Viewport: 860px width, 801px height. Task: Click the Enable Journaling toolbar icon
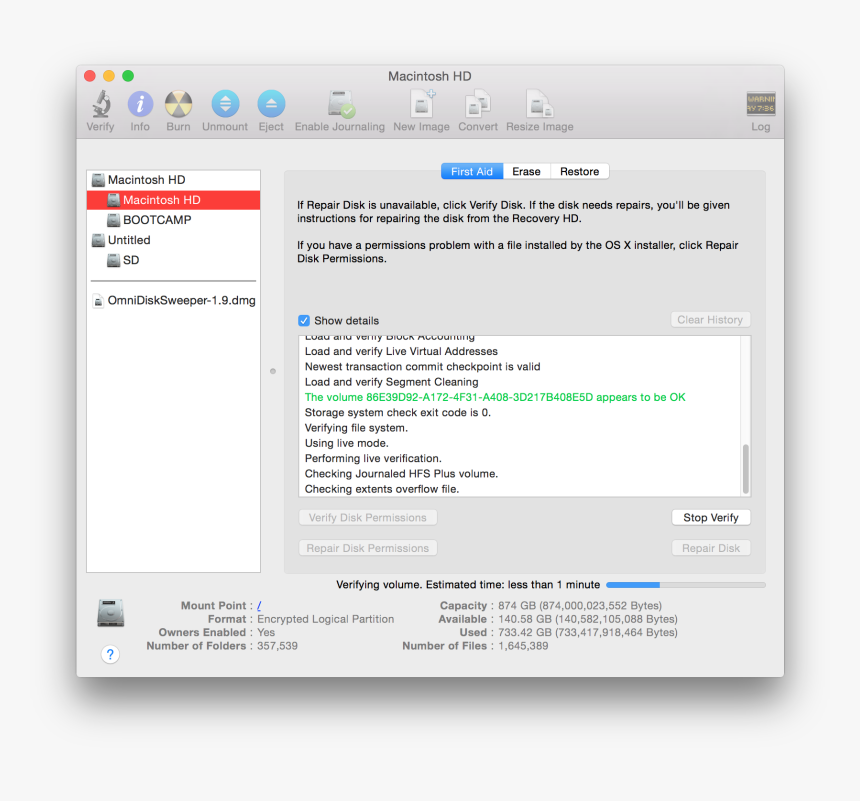pos(341,104)
